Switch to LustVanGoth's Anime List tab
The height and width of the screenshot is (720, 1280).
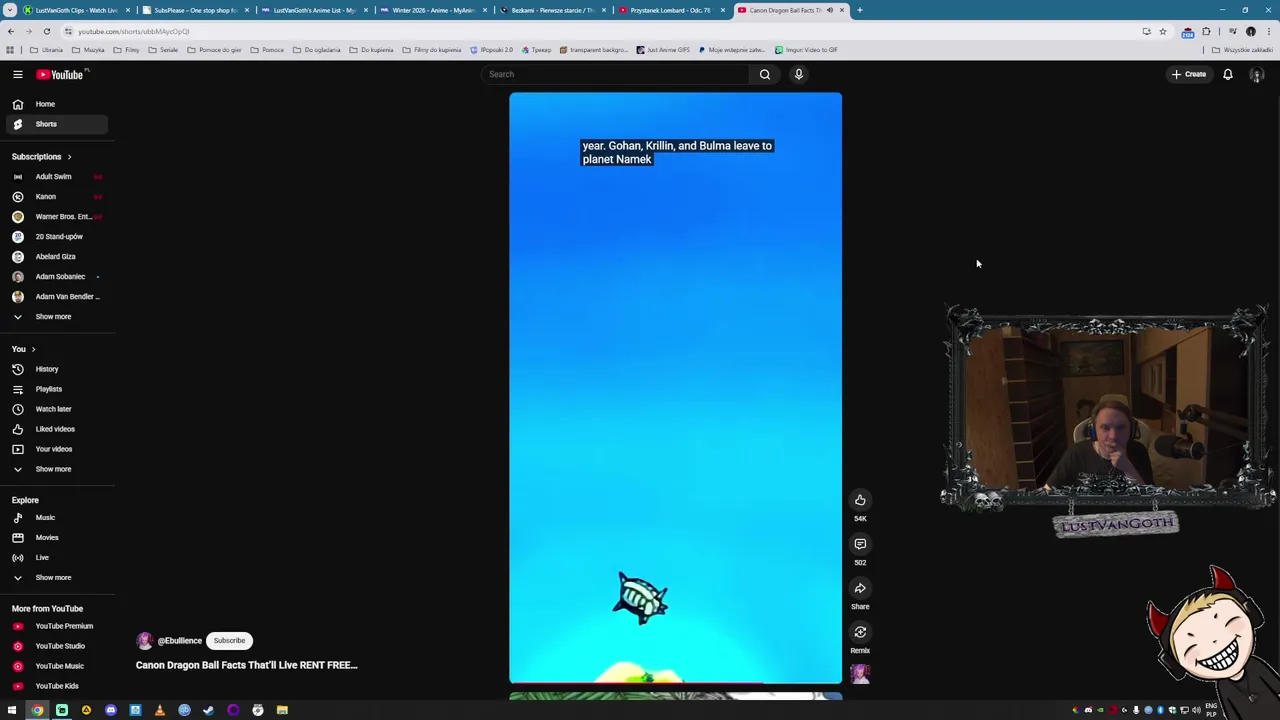314,10
